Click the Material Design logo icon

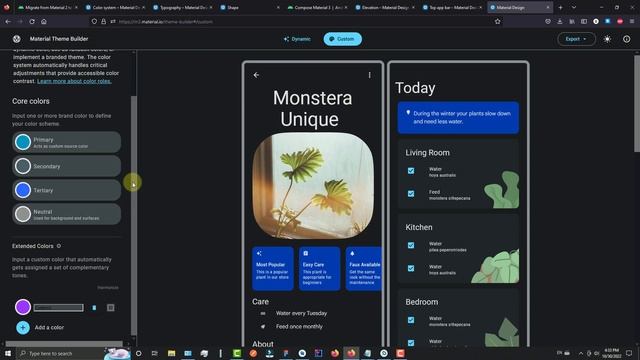17,39
